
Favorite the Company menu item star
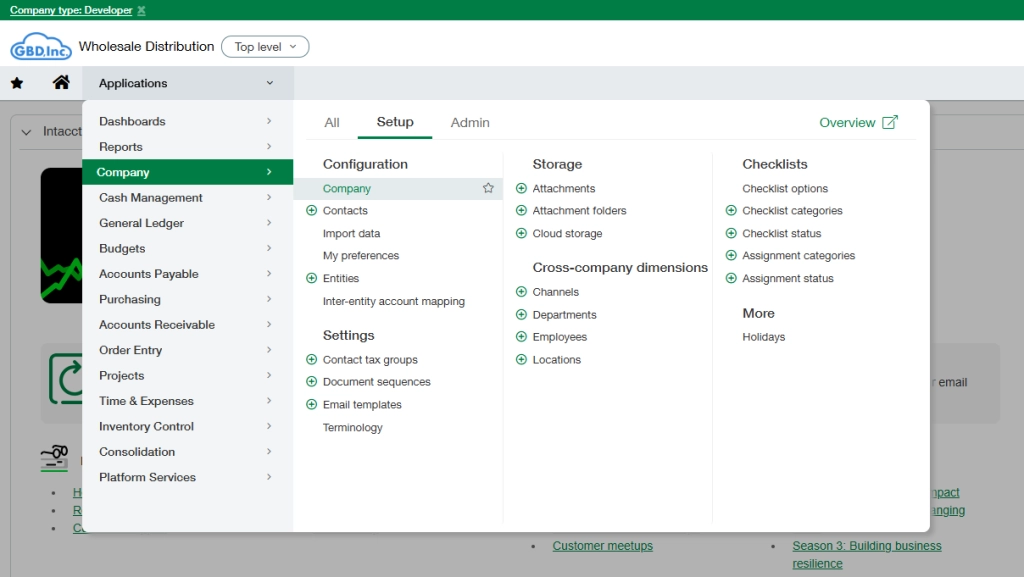(x=488, y=188)
